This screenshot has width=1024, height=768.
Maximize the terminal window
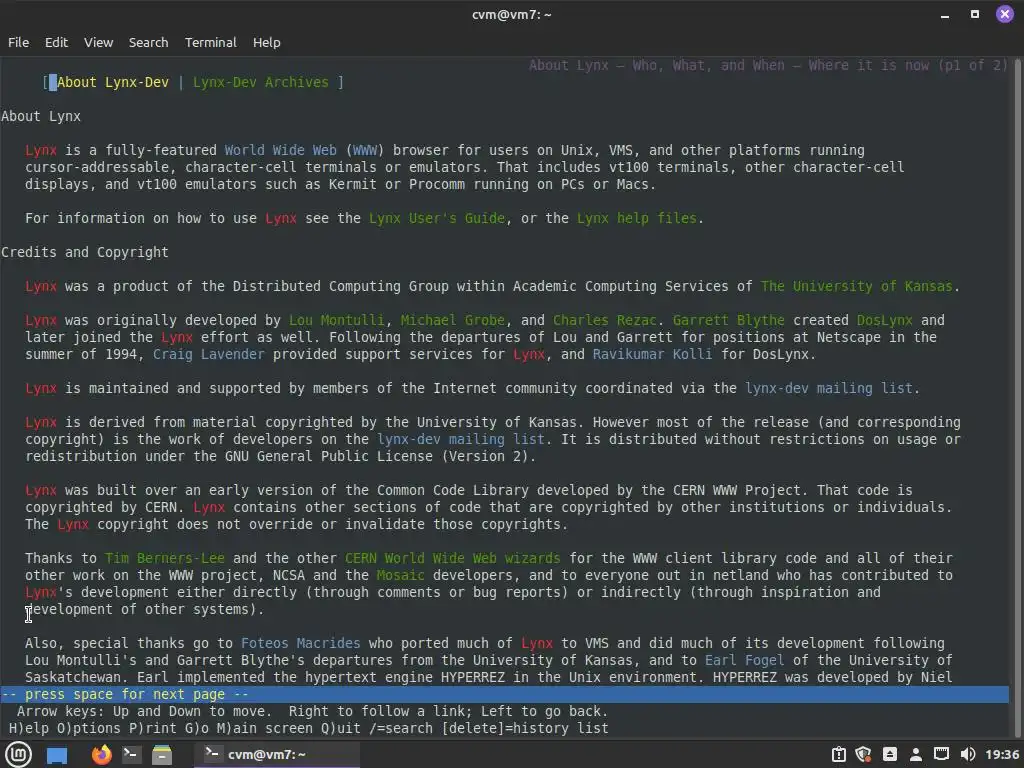974,14
